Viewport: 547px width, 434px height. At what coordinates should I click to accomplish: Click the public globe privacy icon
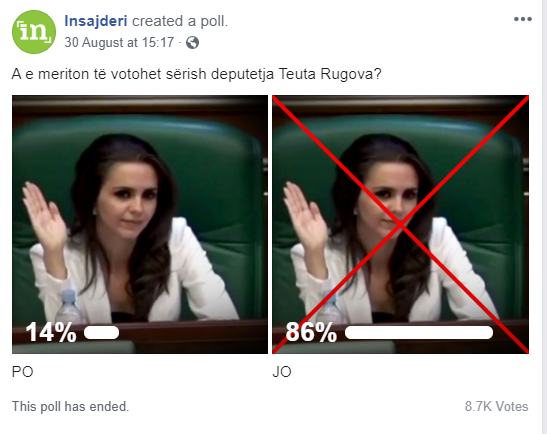[x=192, y=43]
